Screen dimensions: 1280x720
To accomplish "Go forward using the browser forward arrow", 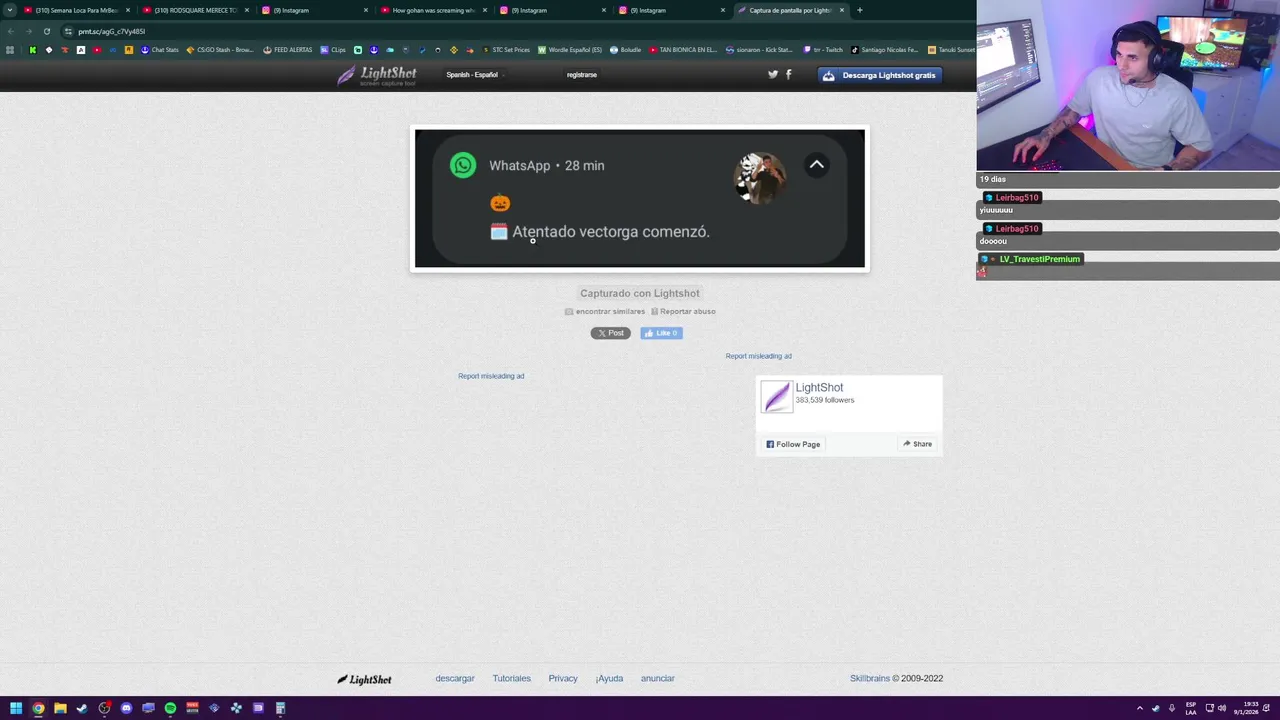I will coord(28,31).
